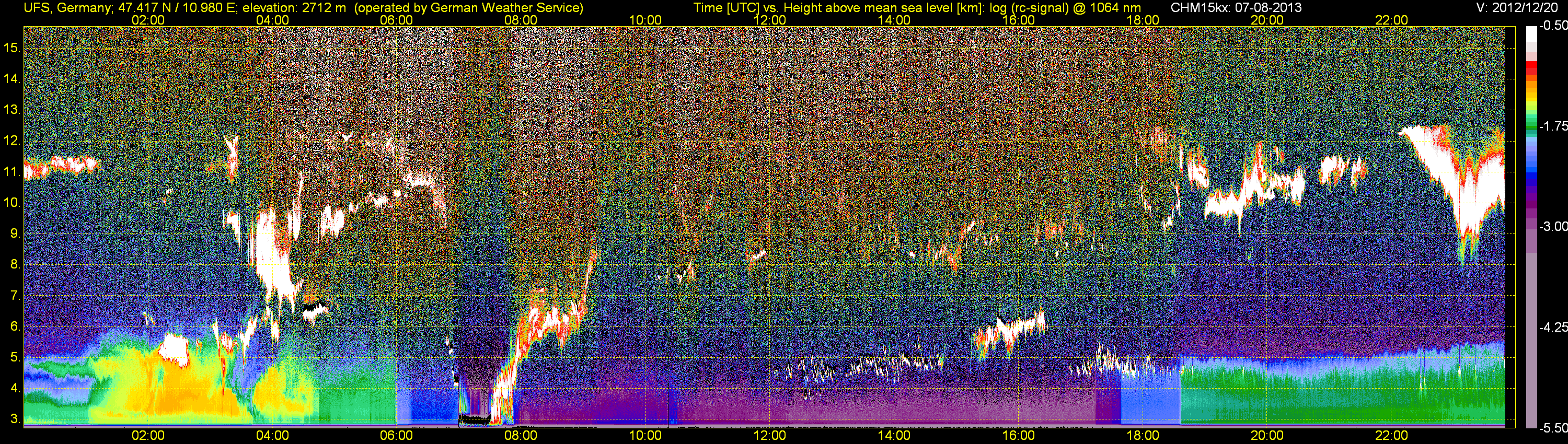This screenshot has width=1568, height=444.
Task: Click the height axis label 15 km
Action: coord(12,48)
